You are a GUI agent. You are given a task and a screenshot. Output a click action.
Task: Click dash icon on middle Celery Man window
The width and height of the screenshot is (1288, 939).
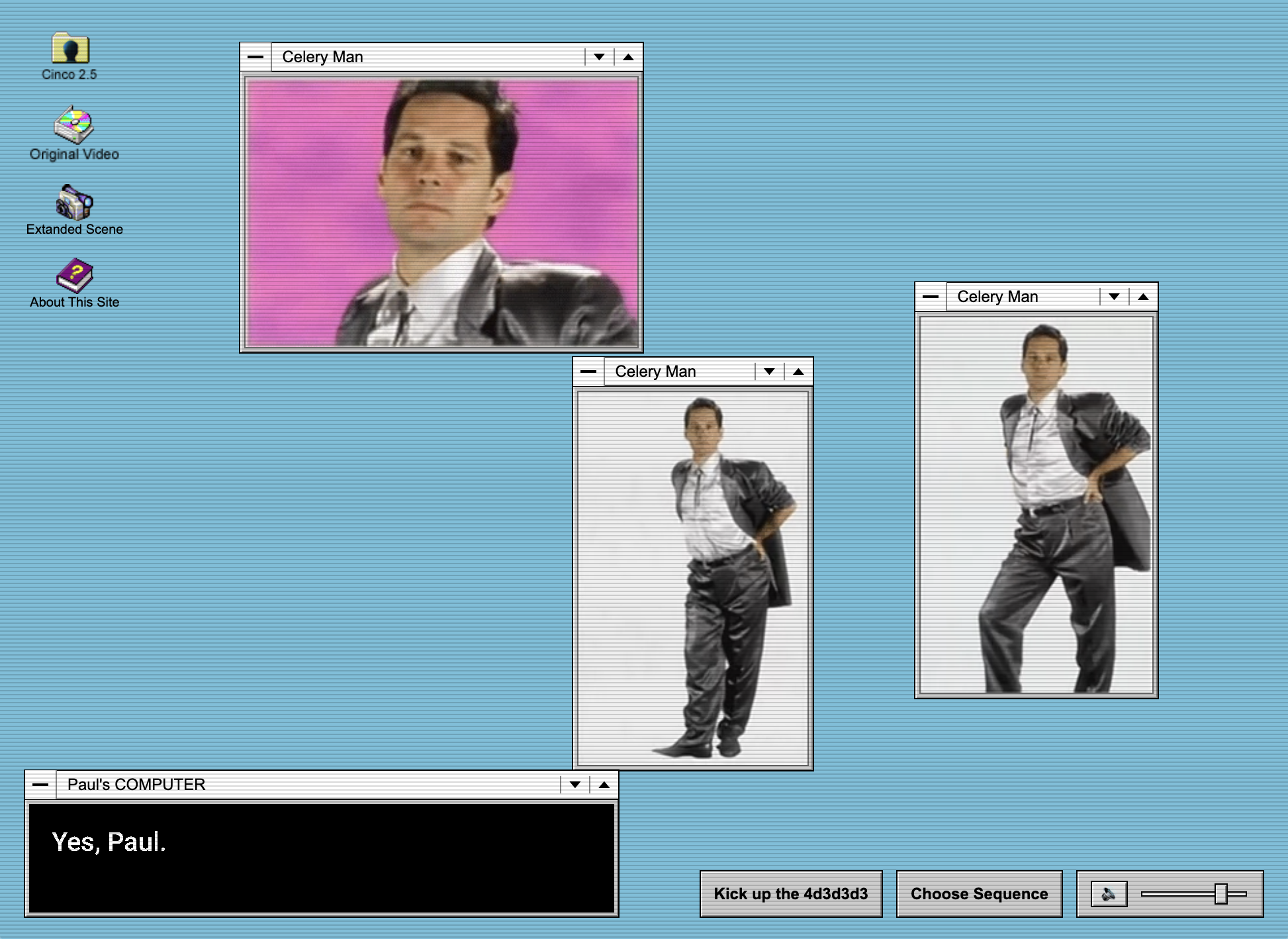click(588, 371)
